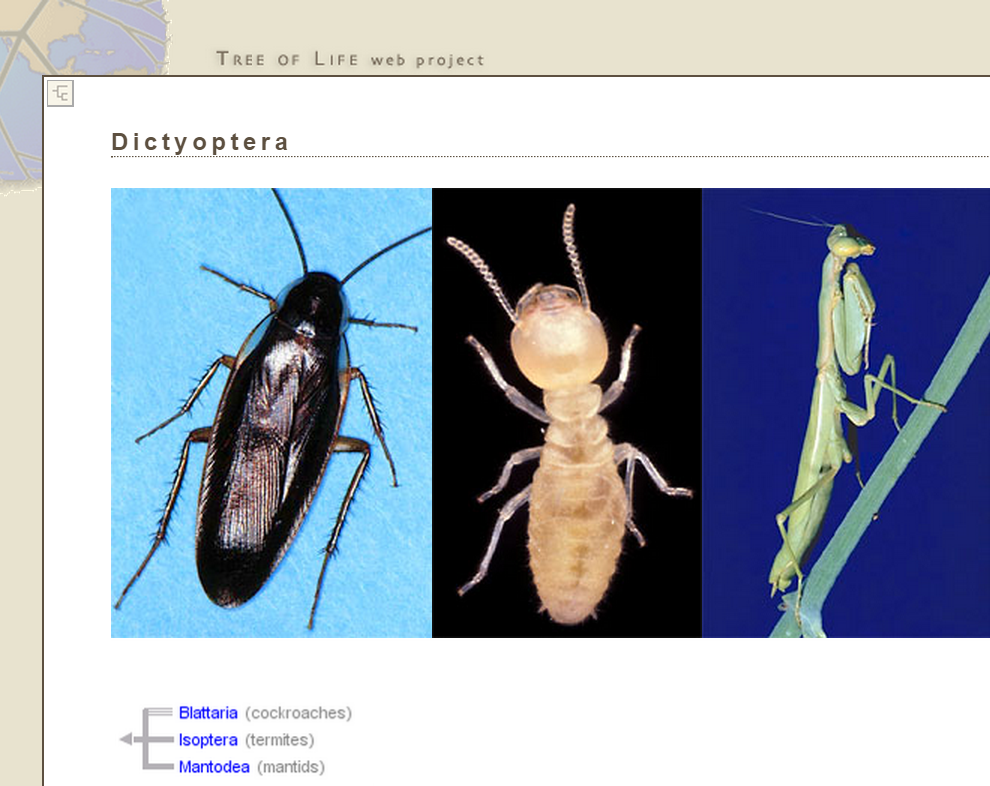Click the Dictyoptera page heading

200,142
